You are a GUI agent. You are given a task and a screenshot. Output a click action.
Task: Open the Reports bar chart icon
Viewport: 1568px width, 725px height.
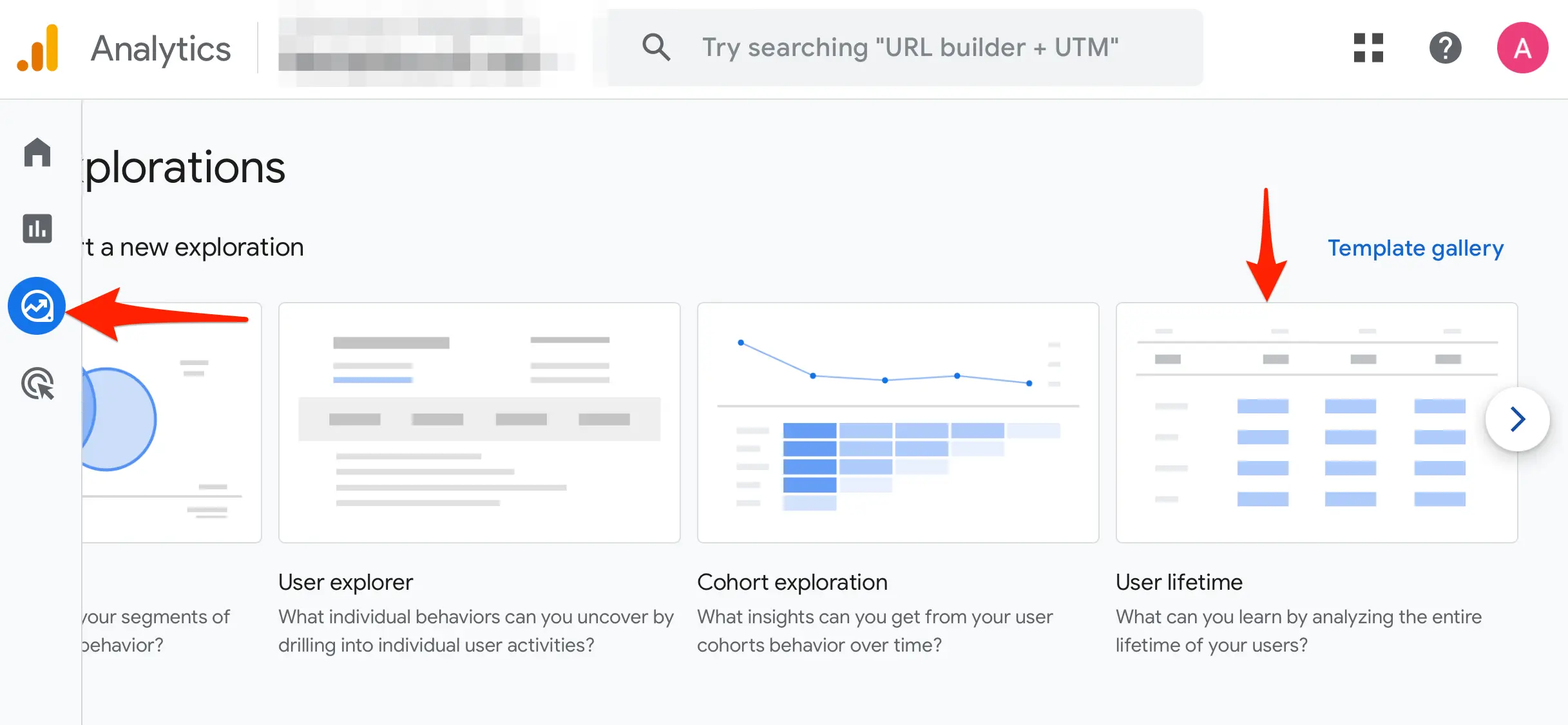coord(37,229)
